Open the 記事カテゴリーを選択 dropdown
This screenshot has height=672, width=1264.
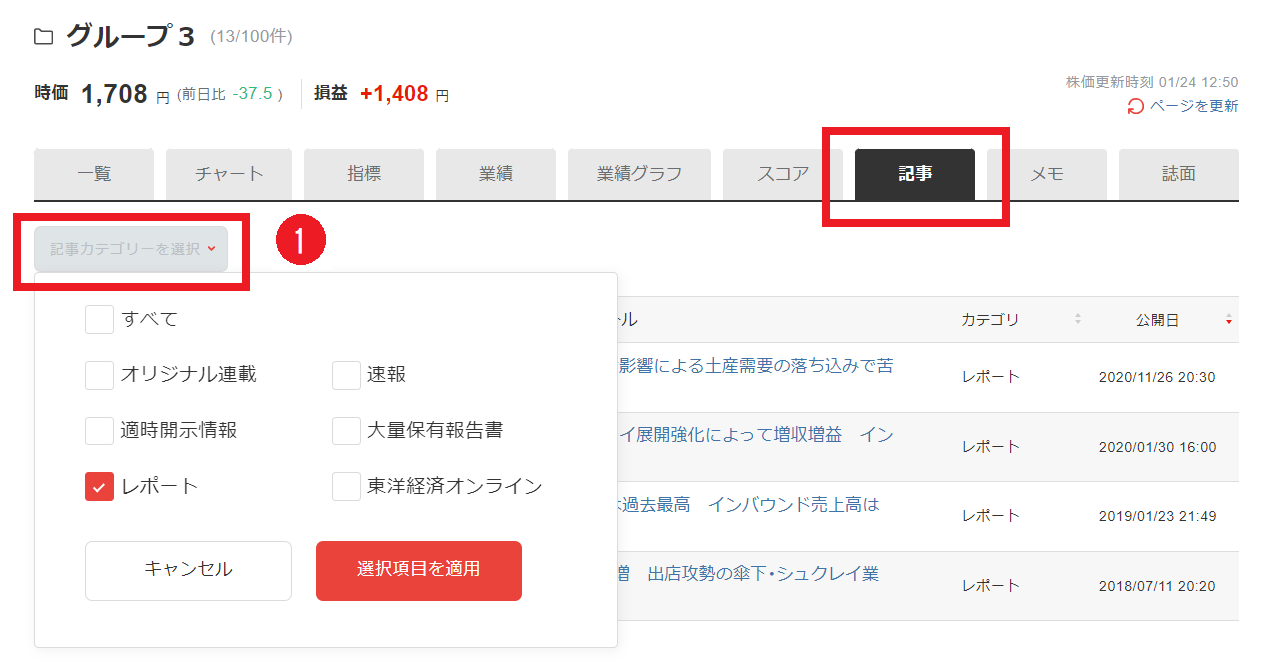pyautogui.click(x=131, y=249)
